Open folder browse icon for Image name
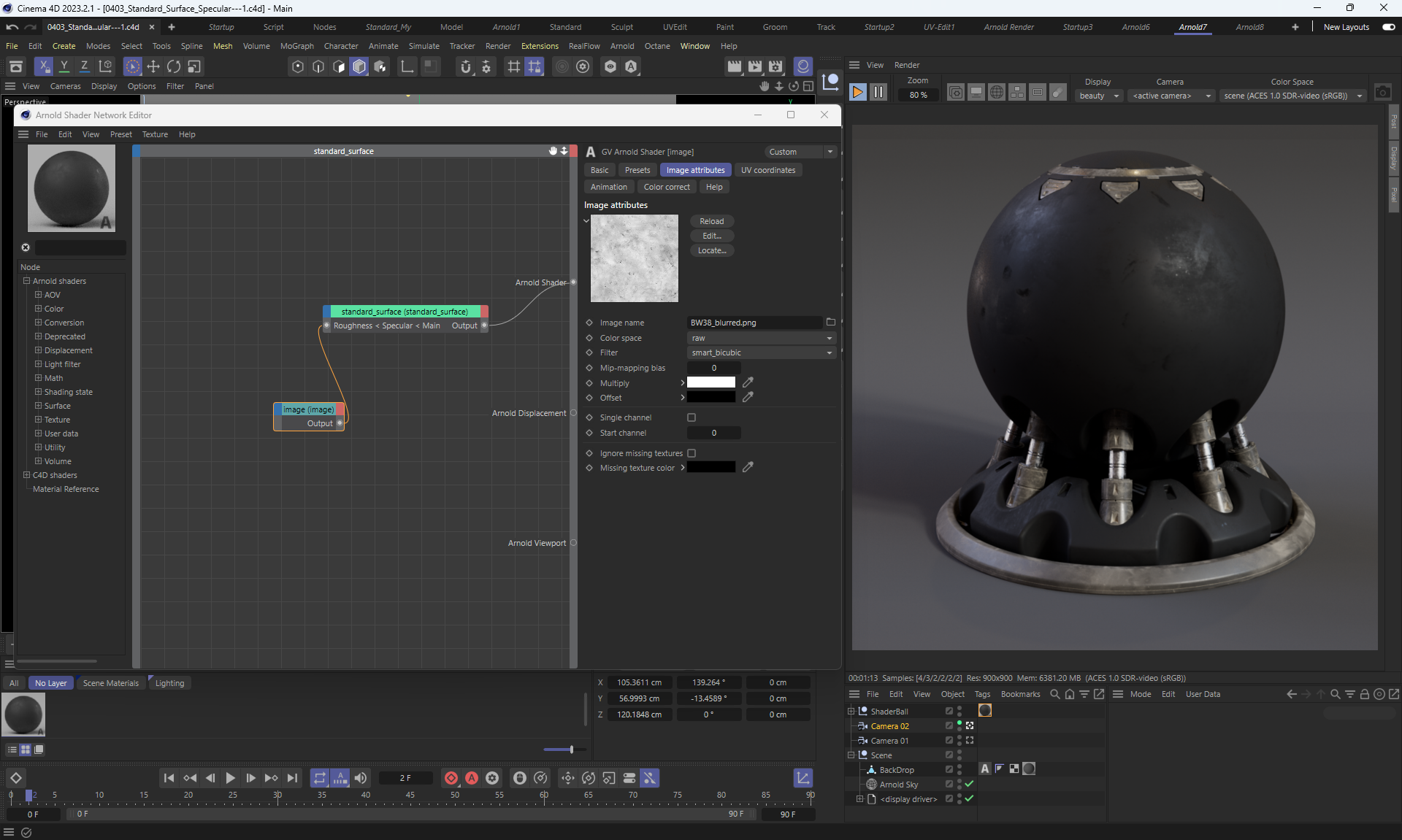Image resolution: width=1402 pixels, height=840 pixels. pyautogui.click(x=830, y=322)
